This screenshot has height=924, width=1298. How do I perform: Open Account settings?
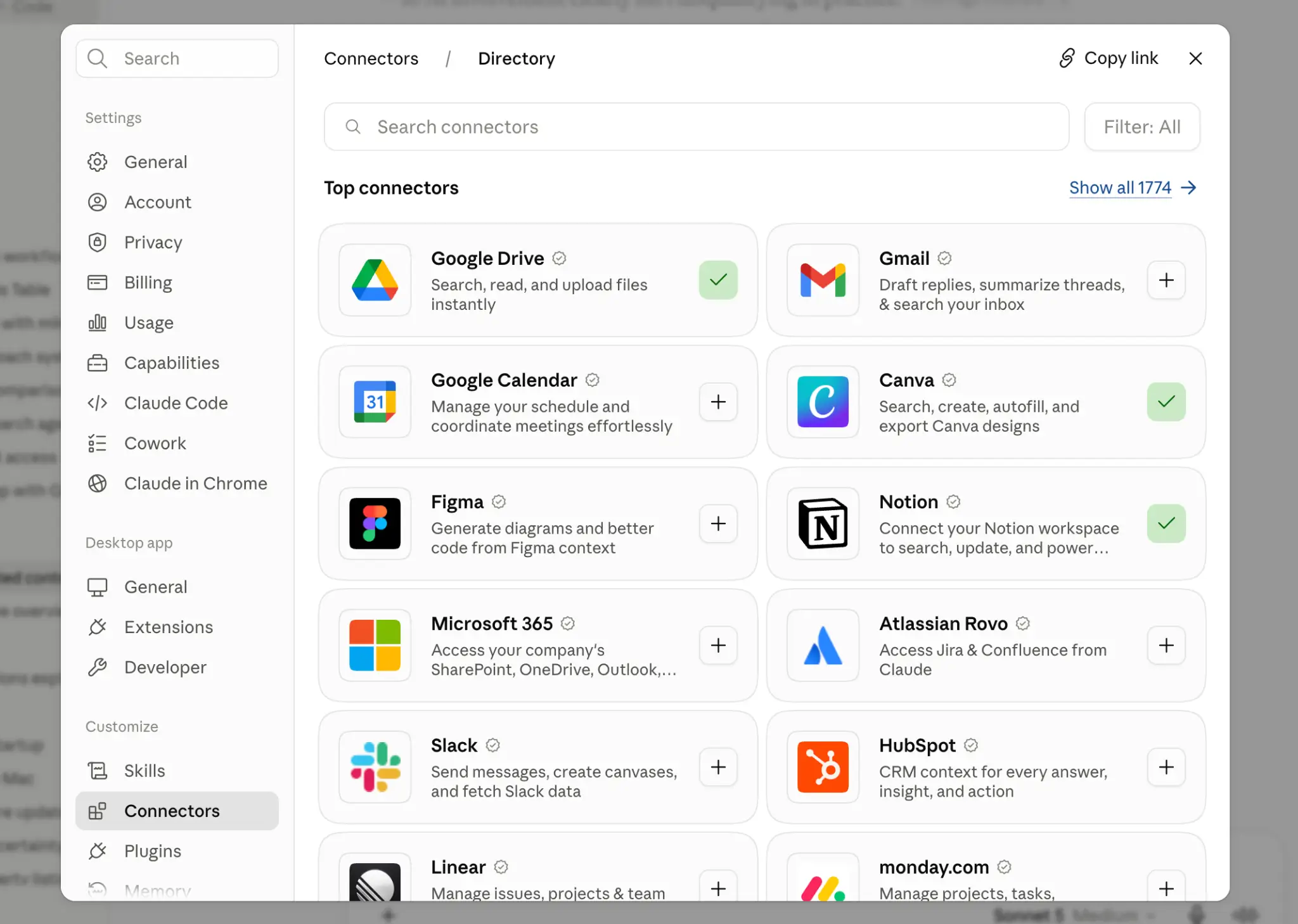pos(177,202)
